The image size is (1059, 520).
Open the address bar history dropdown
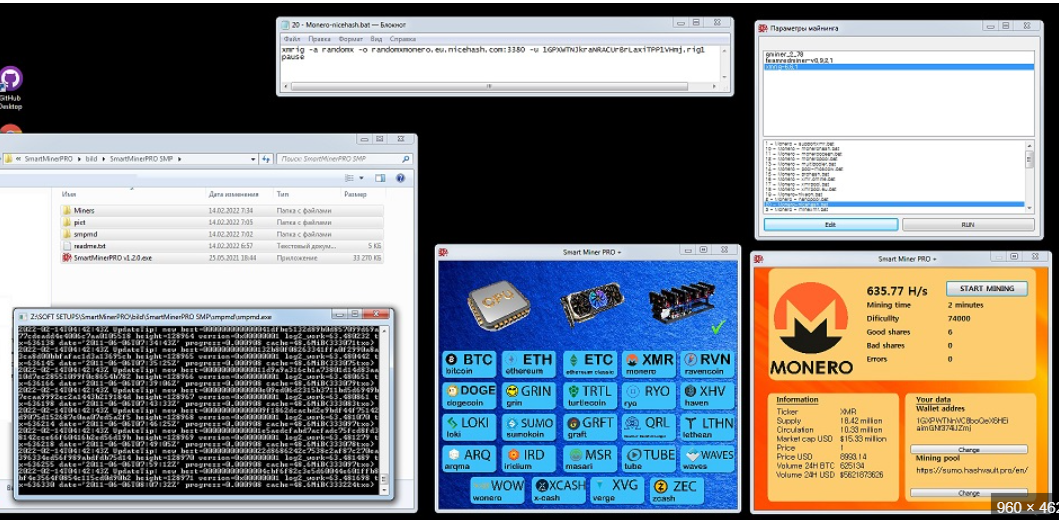click(253, 159)
